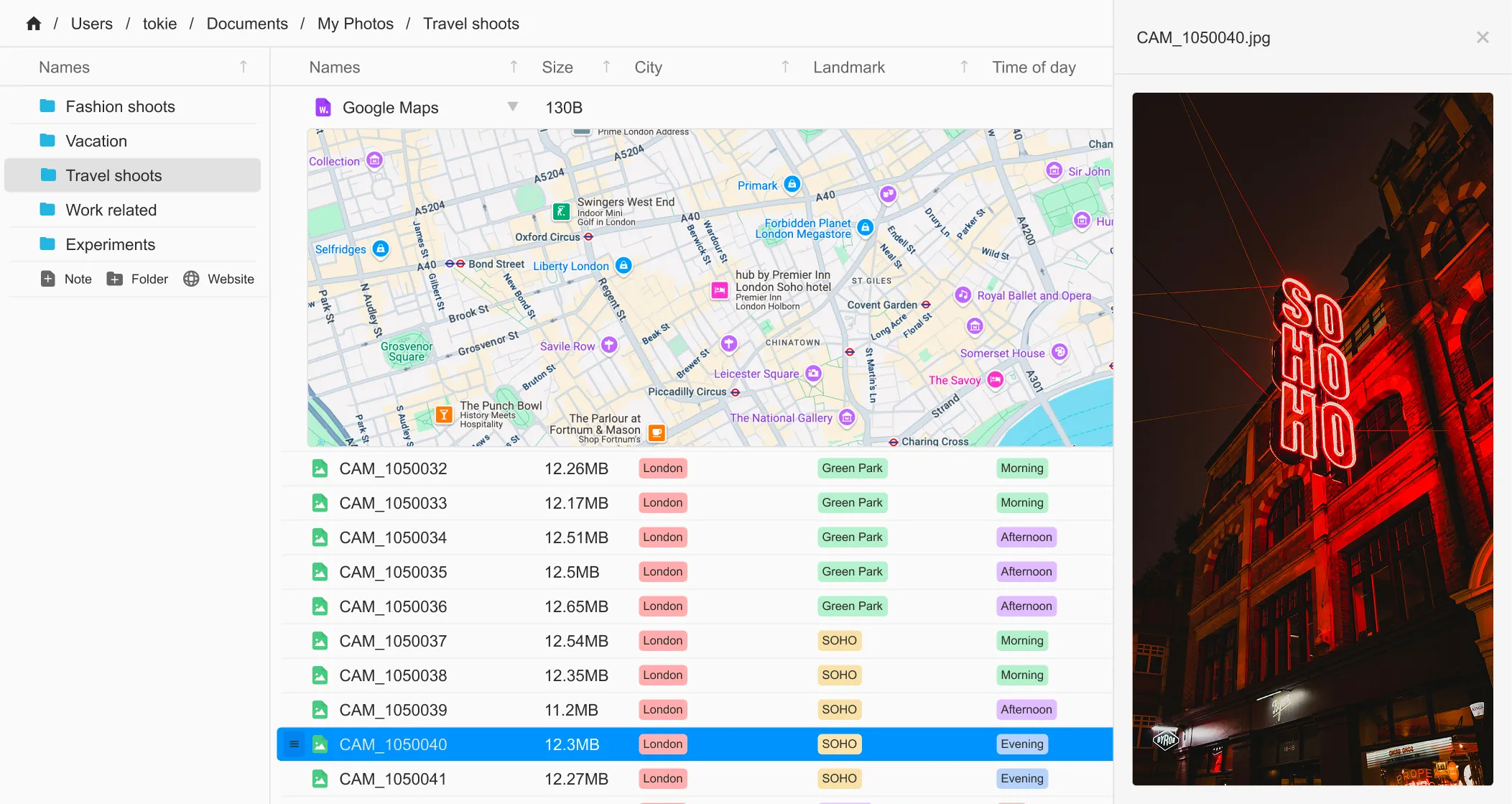Go to Documents in breadcrumb path
Image resolution: width=1512 pixels, height=804 pixels.
247,24
